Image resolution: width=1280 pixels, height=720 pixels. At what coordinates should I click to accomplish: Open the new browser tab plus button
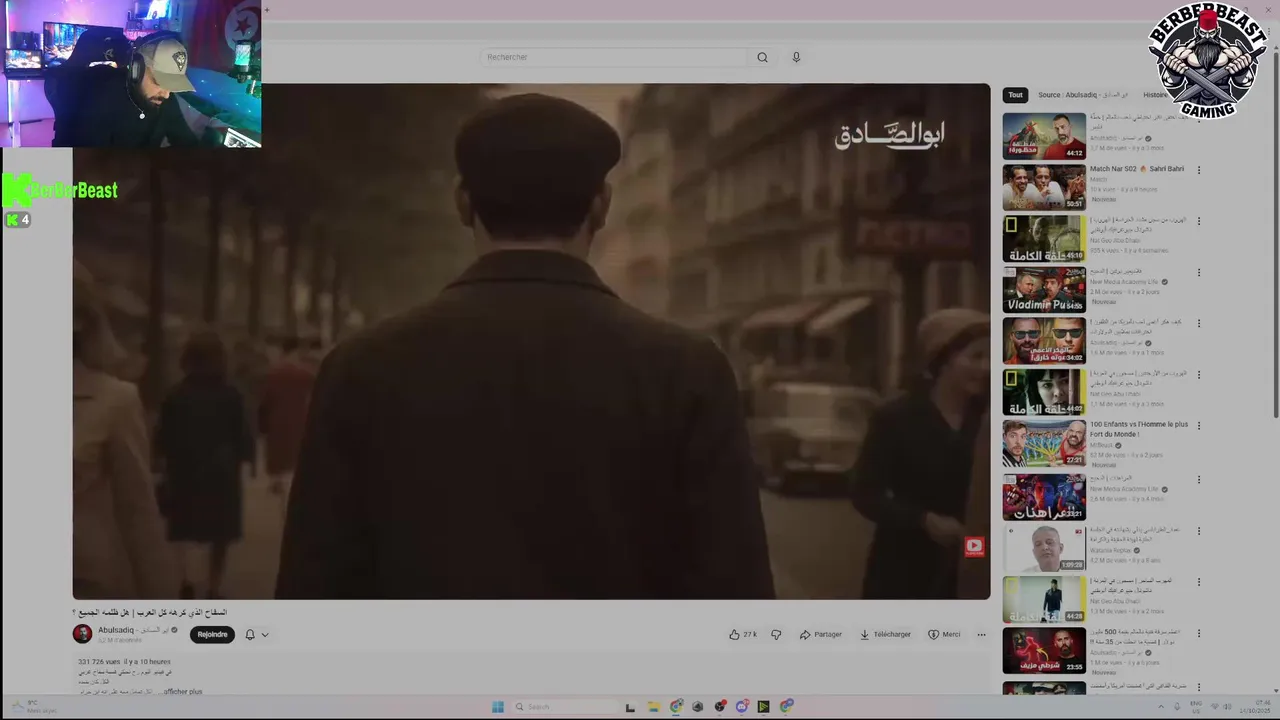pyautogui.click(x=267, y=10)
